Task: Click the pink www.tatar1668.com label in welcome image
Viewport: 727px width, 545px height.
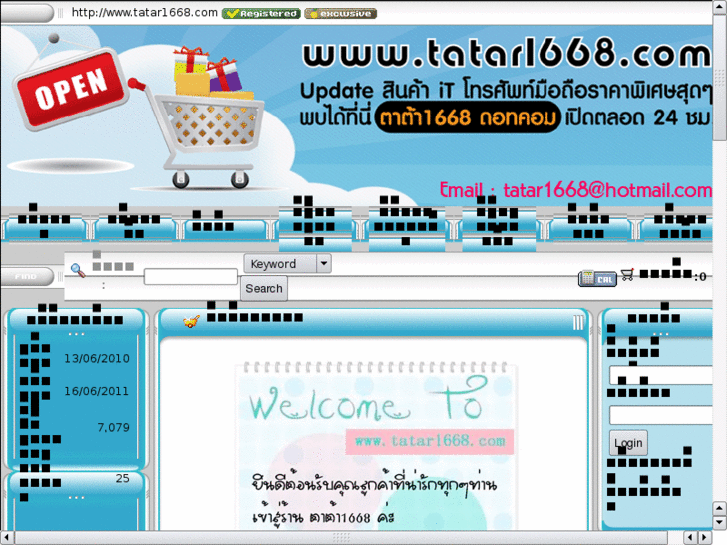Action: coord(430,441)
